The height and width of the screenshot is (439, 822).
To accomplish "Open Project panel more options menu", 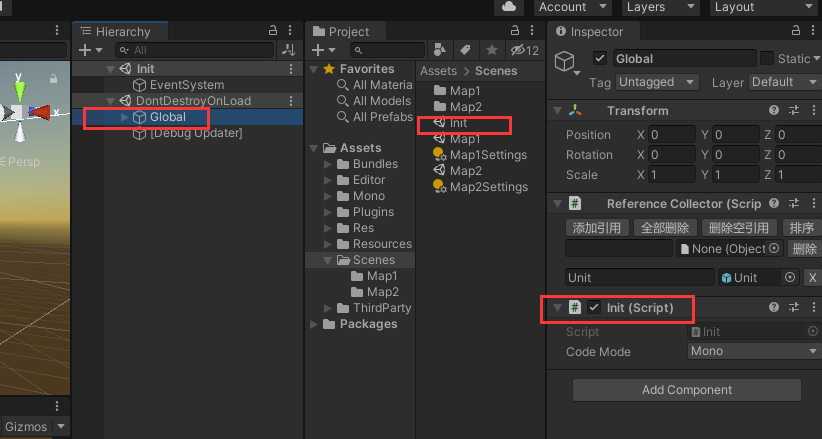I will pyautogui.click(x=532, y=30).
